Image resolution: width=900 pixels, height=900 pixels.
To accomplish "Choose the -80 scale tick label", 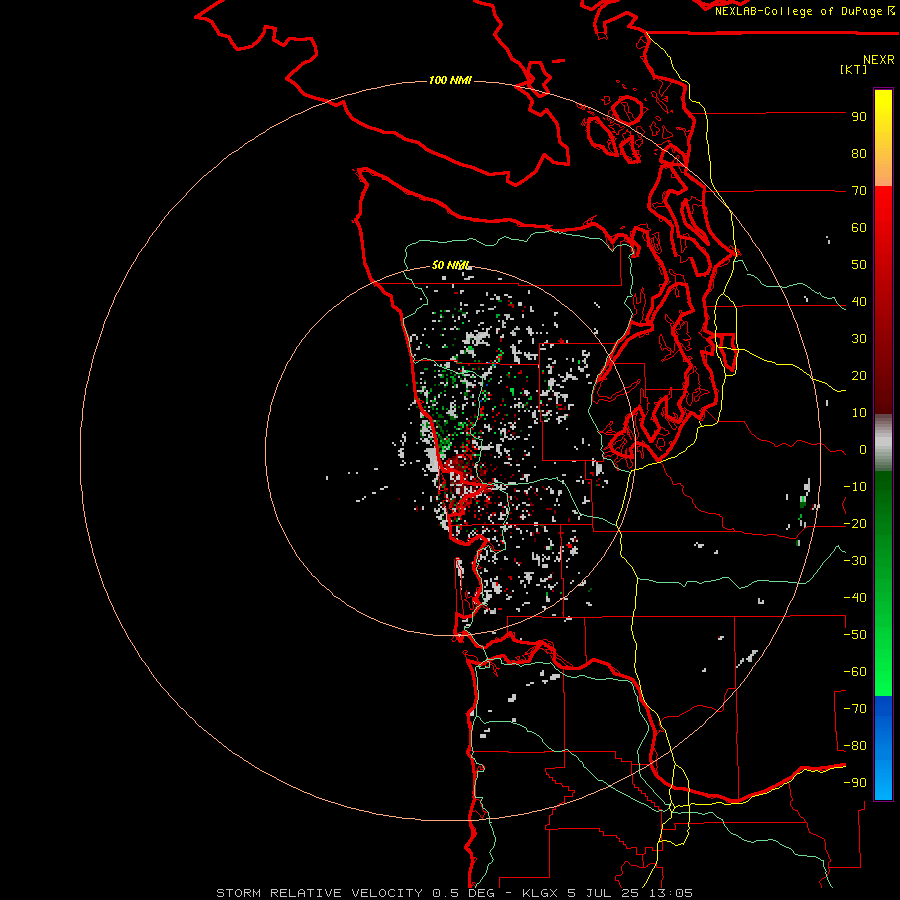I will tap(855, 746).
